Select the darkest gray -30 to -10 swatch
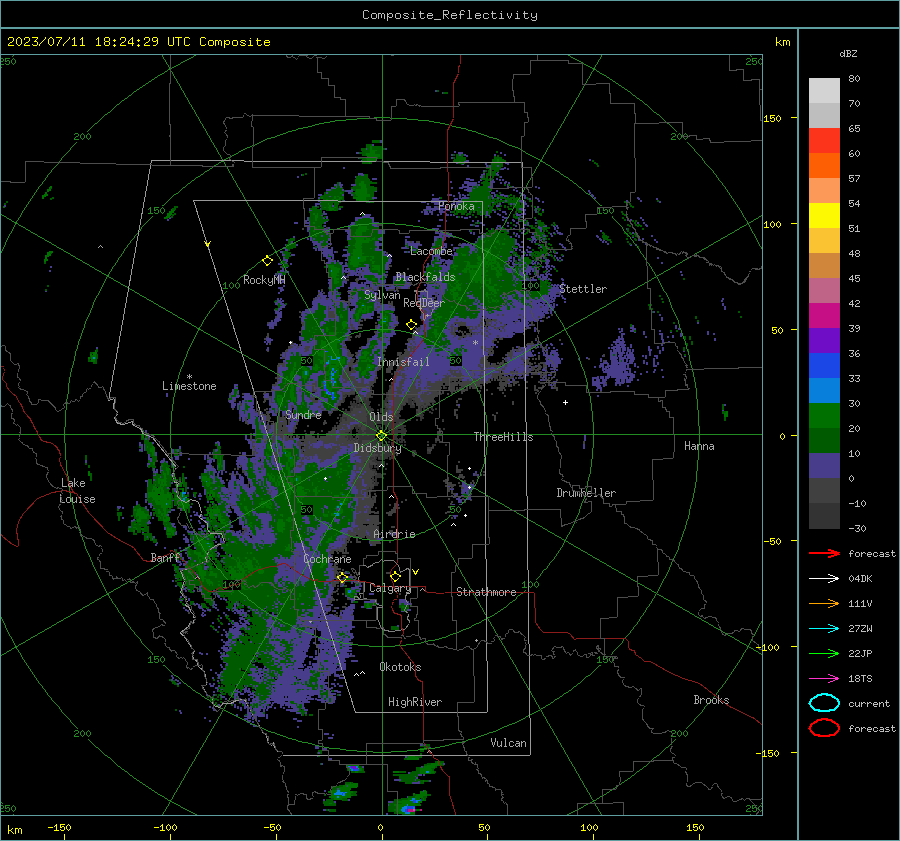The height and width of the screenshot is (841, 900). pos(824,516)
